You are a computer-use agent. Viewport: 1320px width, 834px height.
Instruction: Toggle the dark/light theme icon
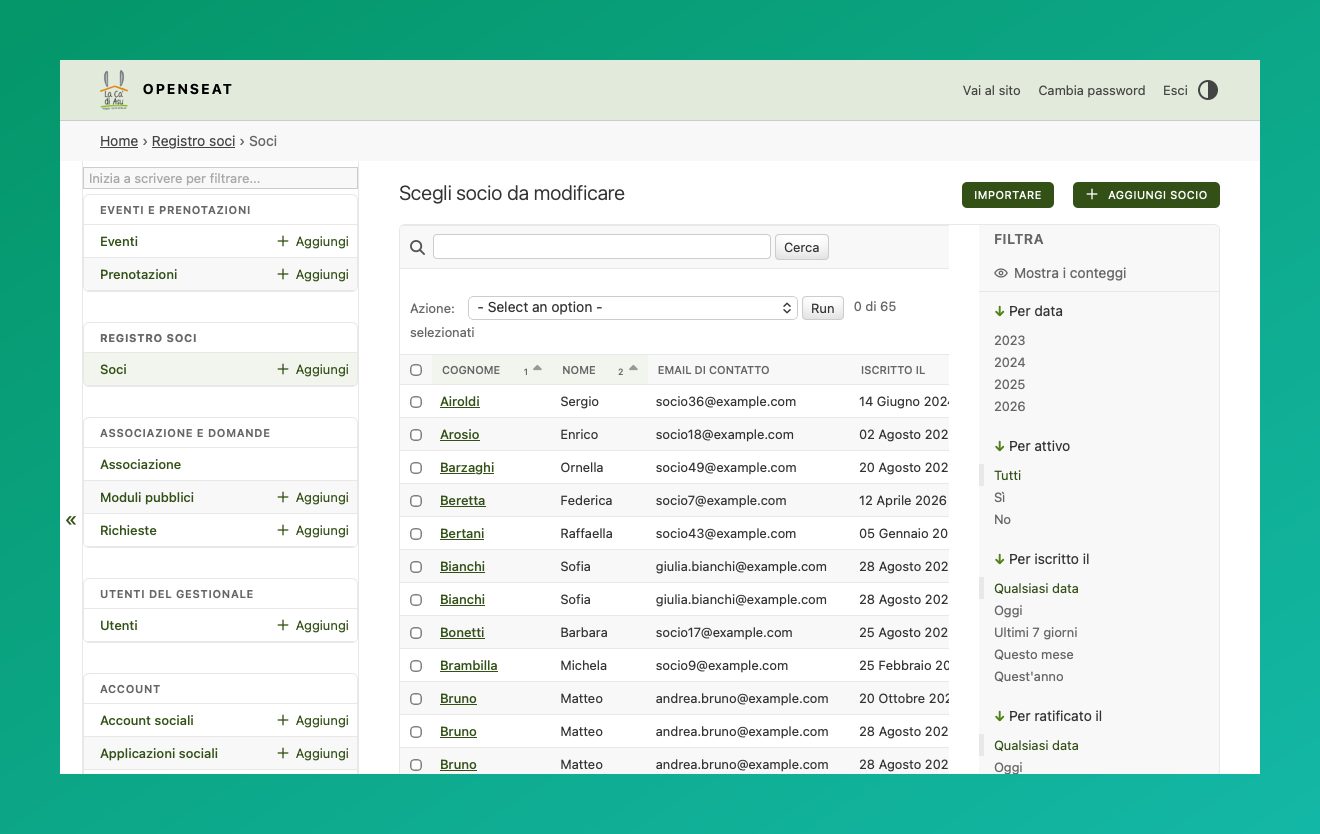tap(1208, 90)
